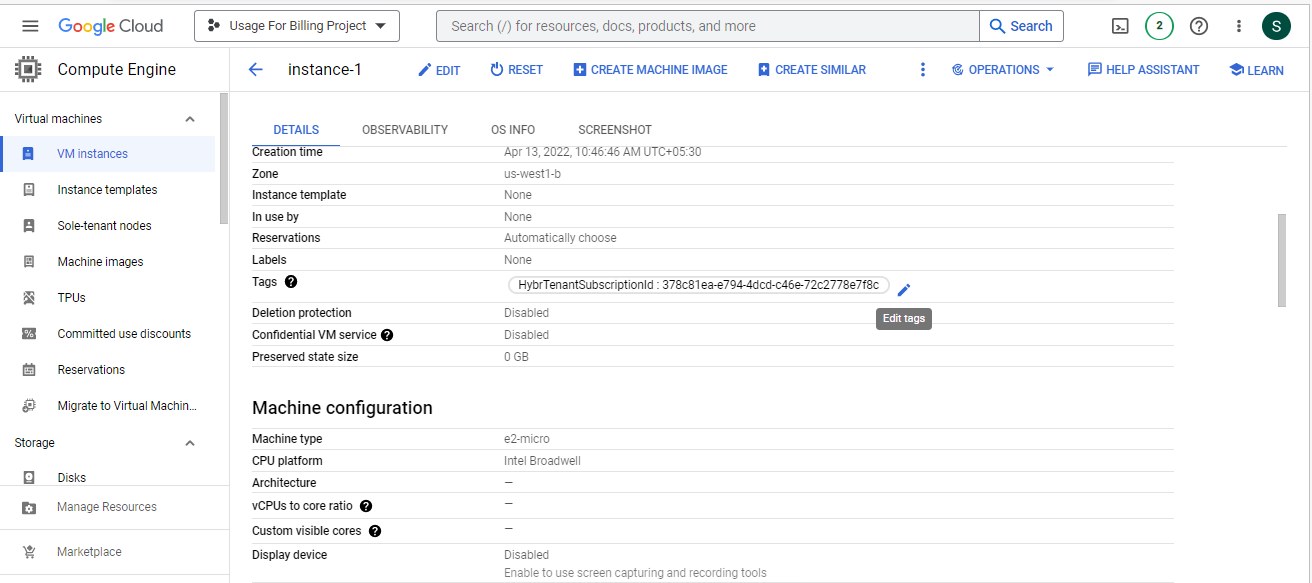Open the help question mark icon

tap(1198, 26)
